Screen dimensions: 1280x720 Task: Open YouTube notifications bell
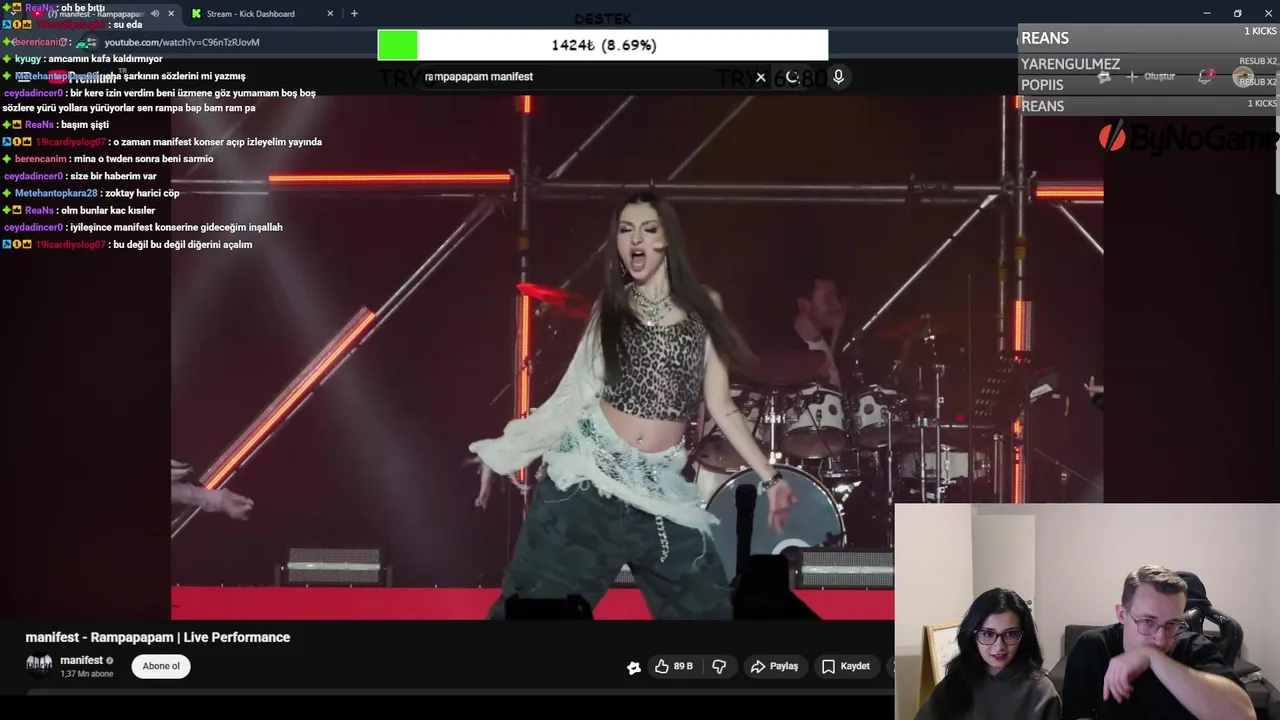point(1206,77)
